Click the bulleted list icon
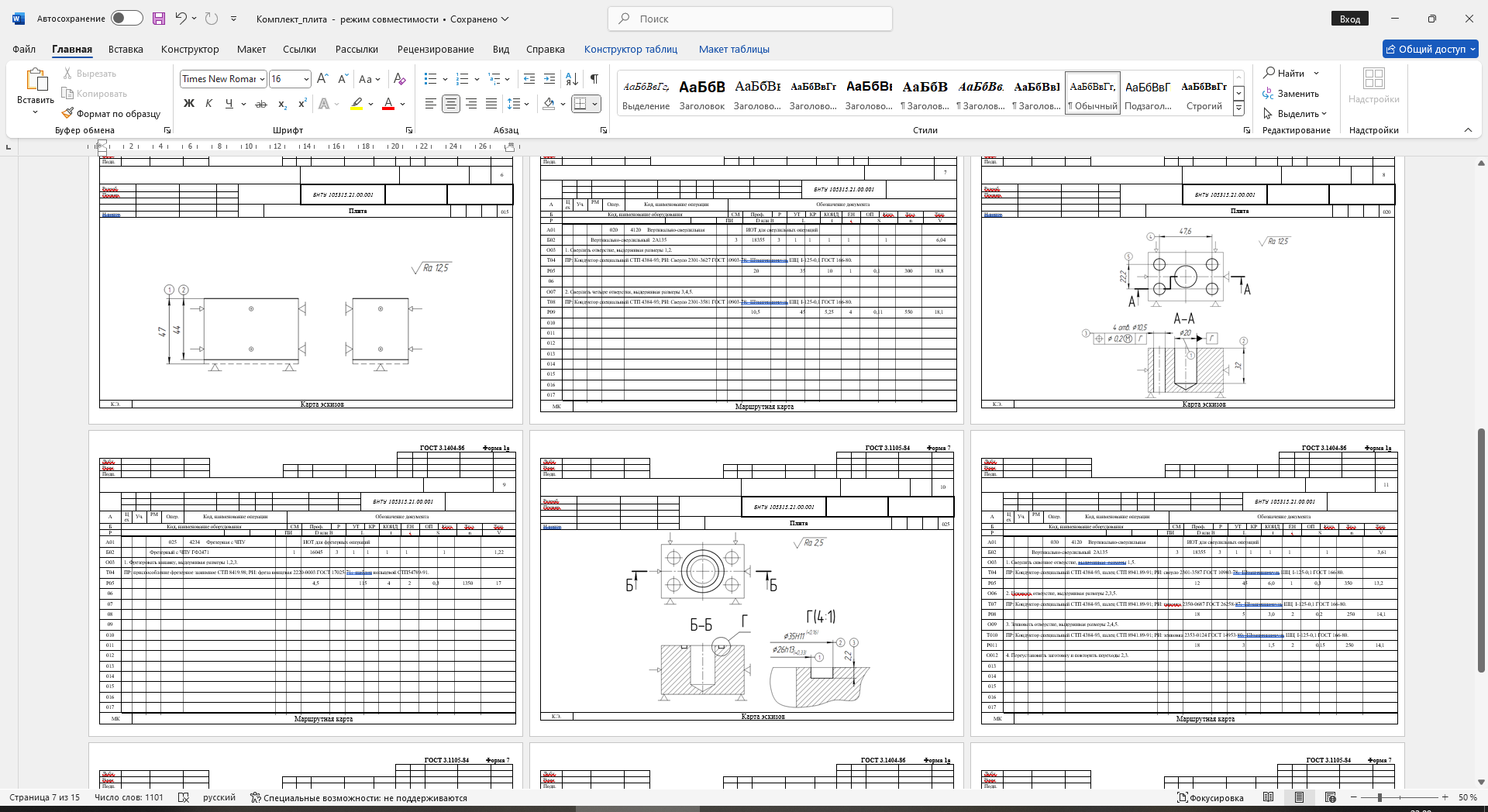 [x=431, y=79]
